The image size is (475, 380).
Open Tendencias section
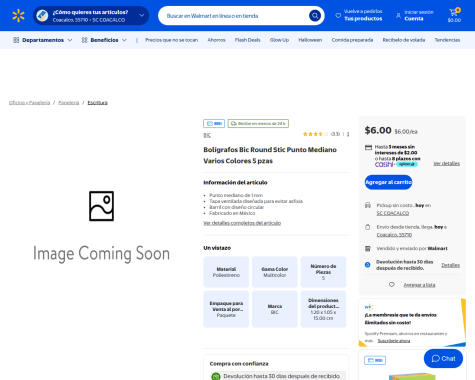coord(447,40)
